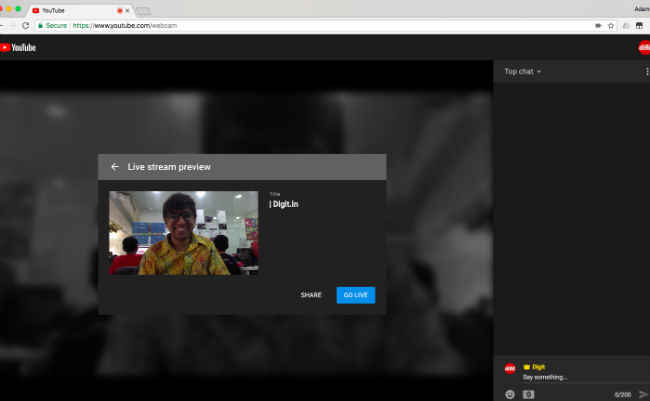Reload the page in browser

pos(26,26)
